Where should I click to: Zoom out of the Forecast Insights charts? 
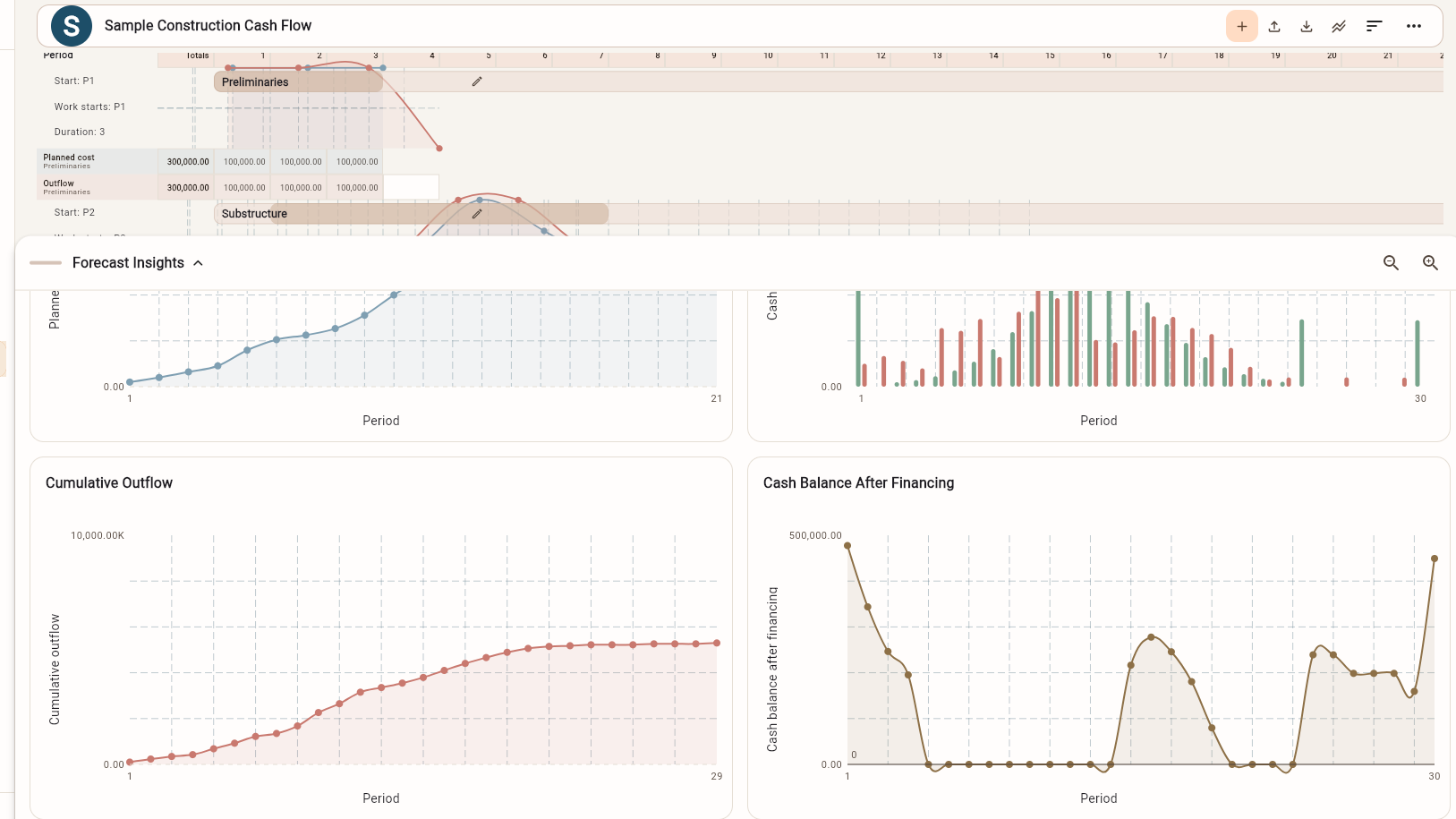pyautogui.click(x=1391, y=262)
